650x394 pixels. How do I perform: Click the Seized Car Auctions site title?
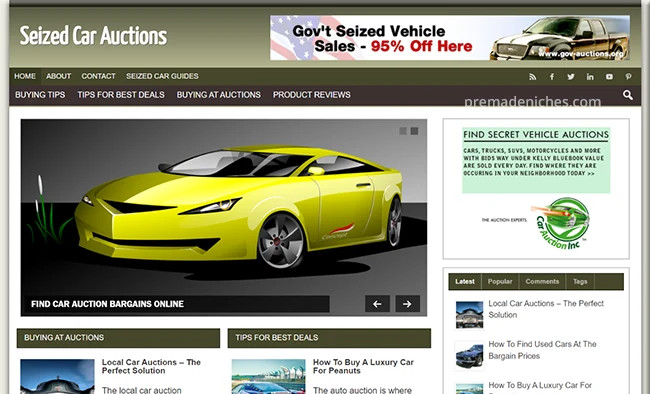[x=93, y=36]
